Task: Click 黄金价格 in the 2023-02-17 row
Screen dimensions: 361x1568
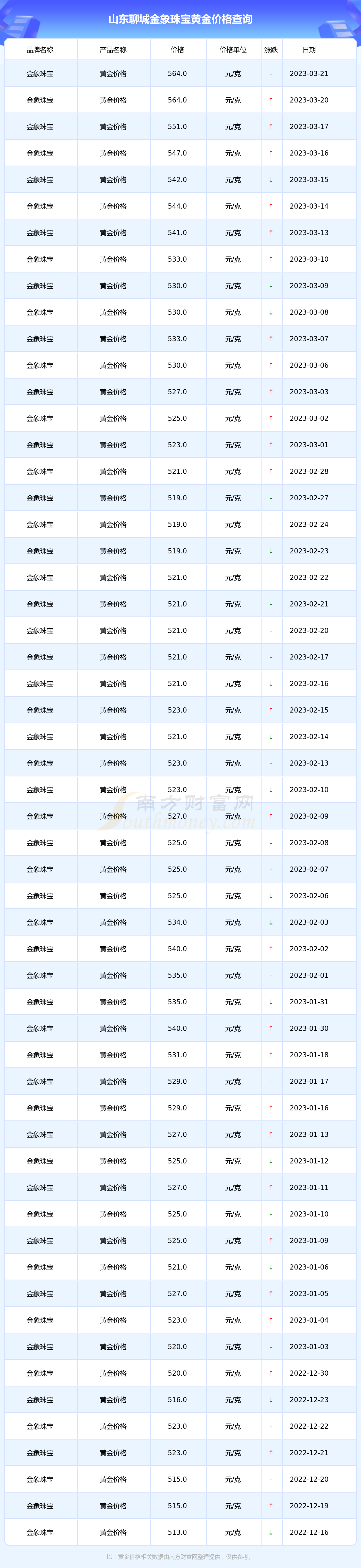Action: click(113, 657)
